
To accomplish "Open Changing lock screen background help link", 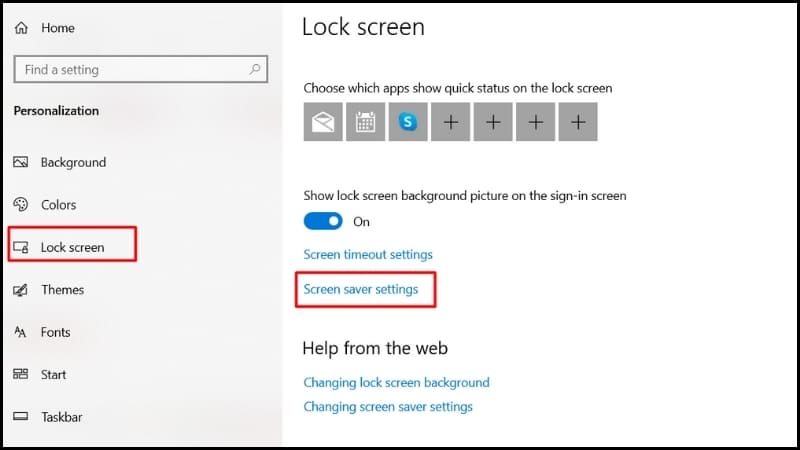I will pos(396,383).
